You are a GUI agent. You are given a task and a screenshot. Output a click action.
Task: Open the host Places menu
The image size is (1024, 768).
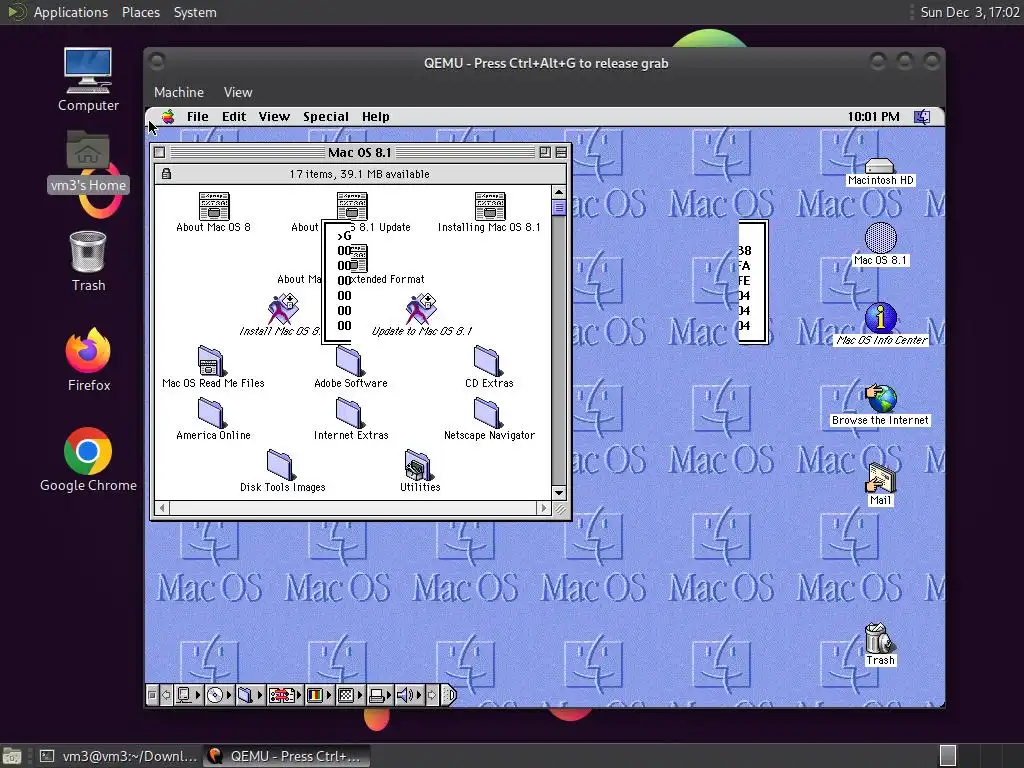click(x=140, y=12)
